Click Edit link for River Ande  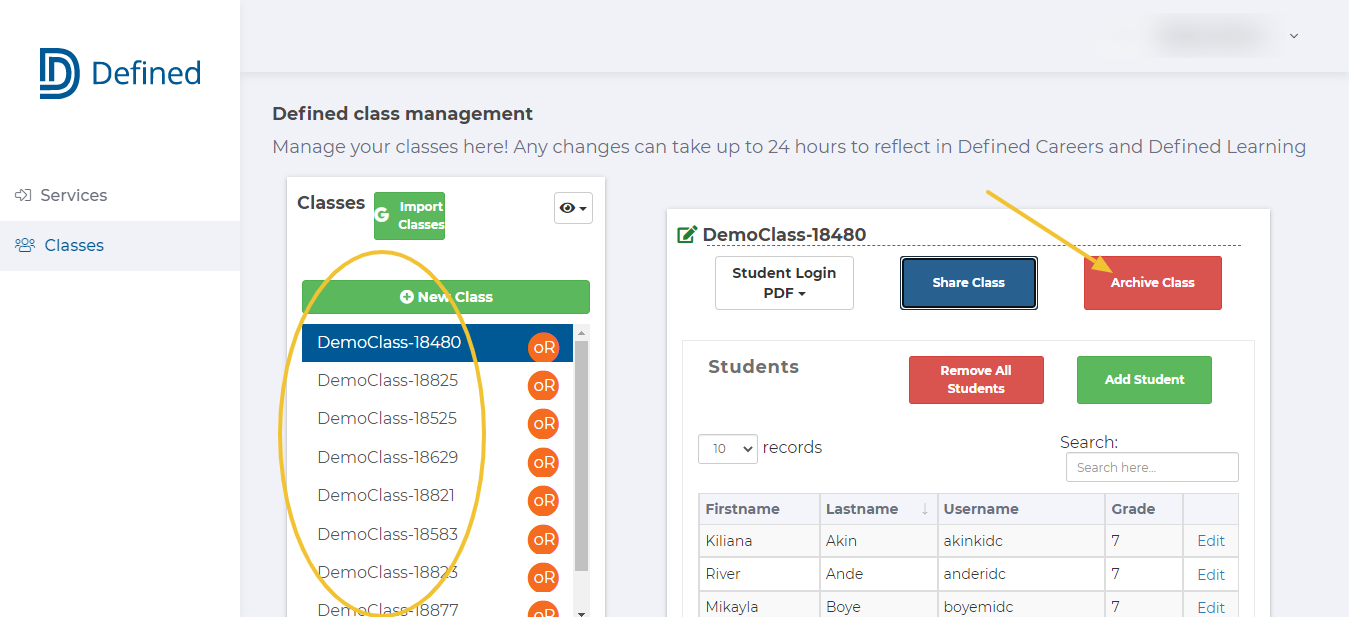[1211, 575]
